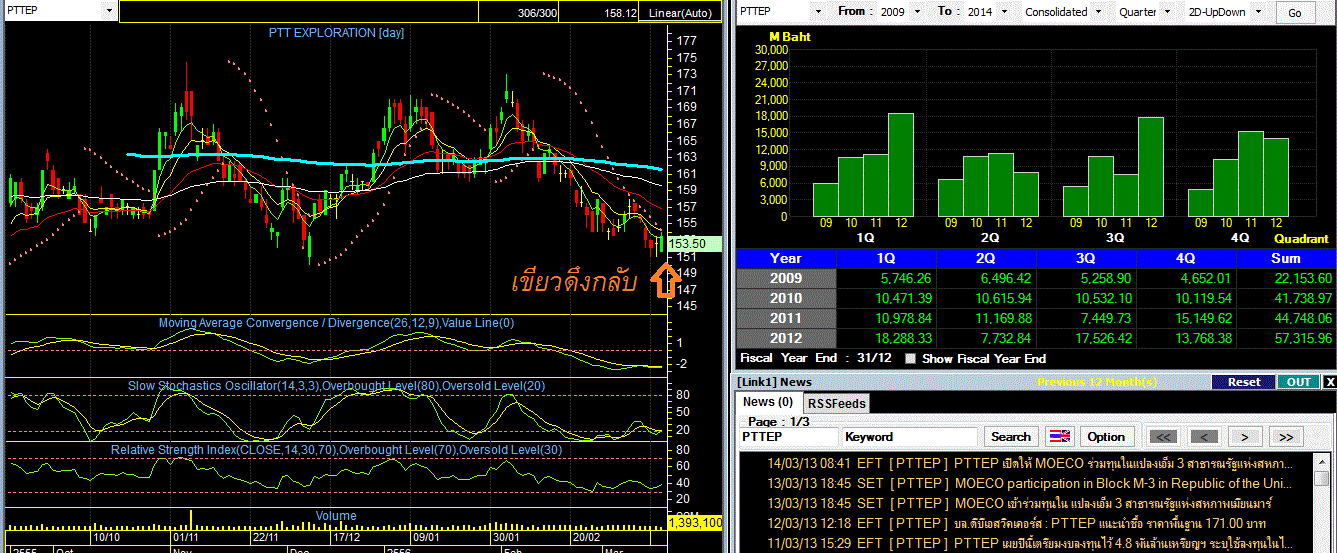Image resolution: width=1337 pixels, height=553 pixels.
Task: Select the 2012 year row label
Action: [785, 338]
